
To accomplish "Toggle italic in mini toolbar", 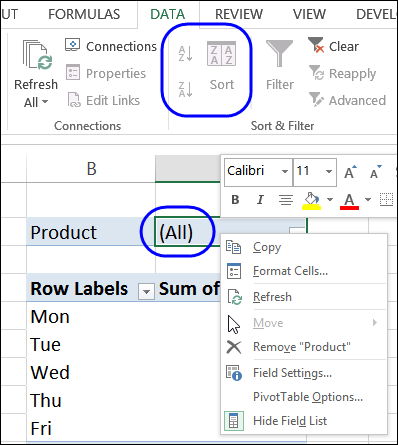I will [260, 200].
